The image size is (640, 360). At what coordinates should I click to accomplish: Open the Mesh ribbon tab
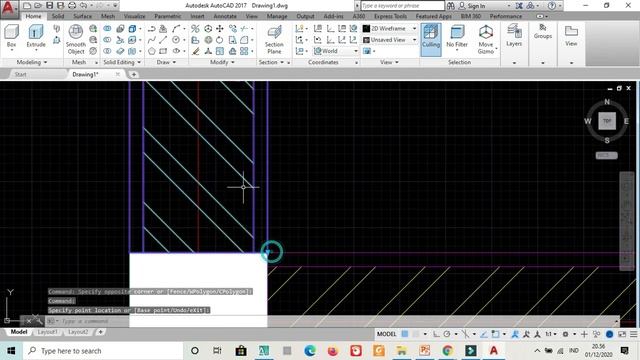pyautogui.click(x=108, y=16)
